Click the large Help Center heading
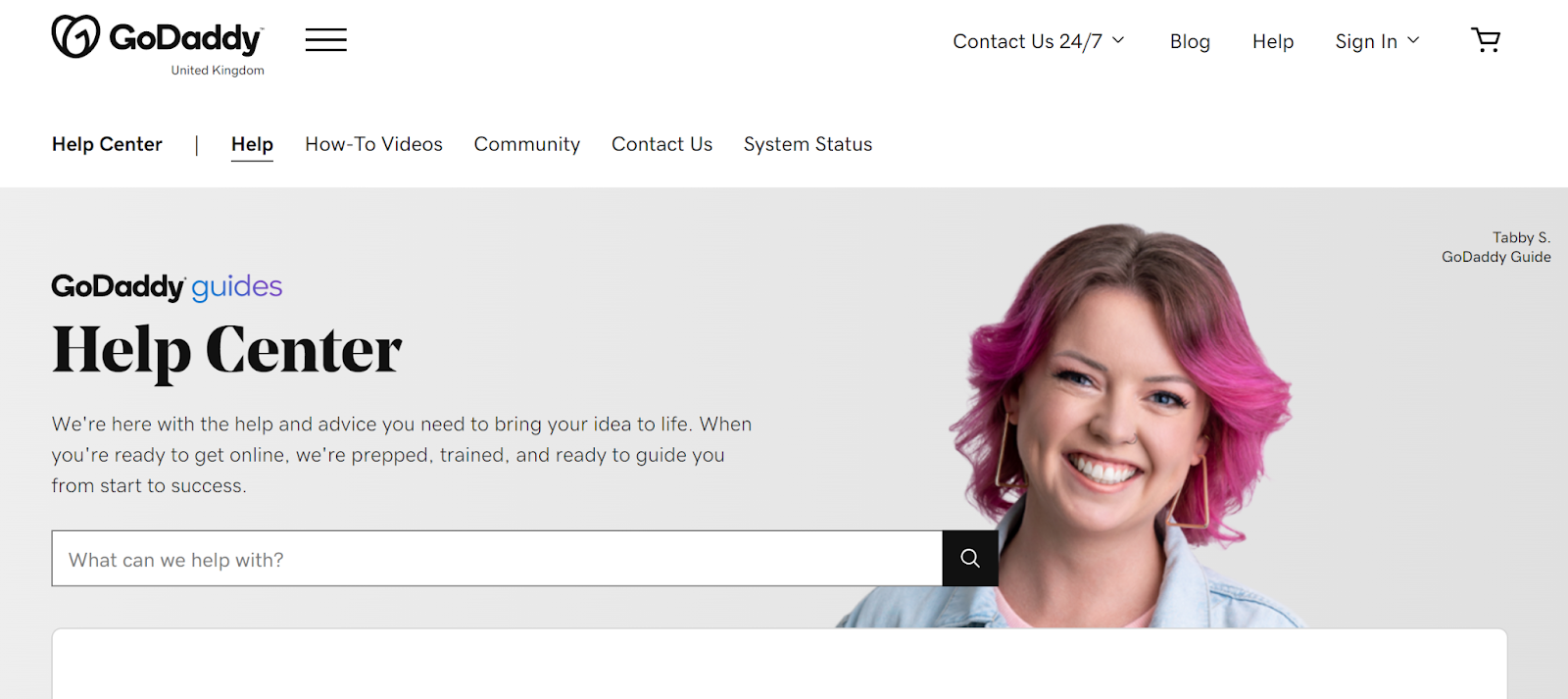 click(226, 350)
